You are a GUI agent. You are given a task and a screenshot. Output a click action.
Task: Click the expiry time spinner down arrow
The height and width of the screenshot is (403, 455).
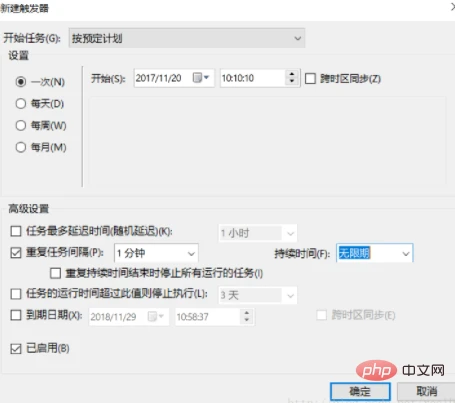coord(247,320)
